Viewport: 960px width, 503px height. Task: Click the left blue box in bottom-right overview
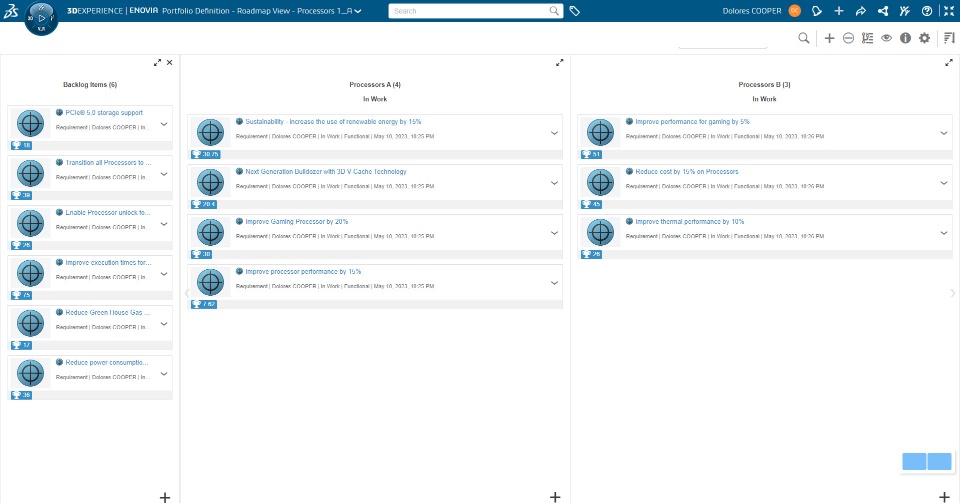(x=914, y=461)
